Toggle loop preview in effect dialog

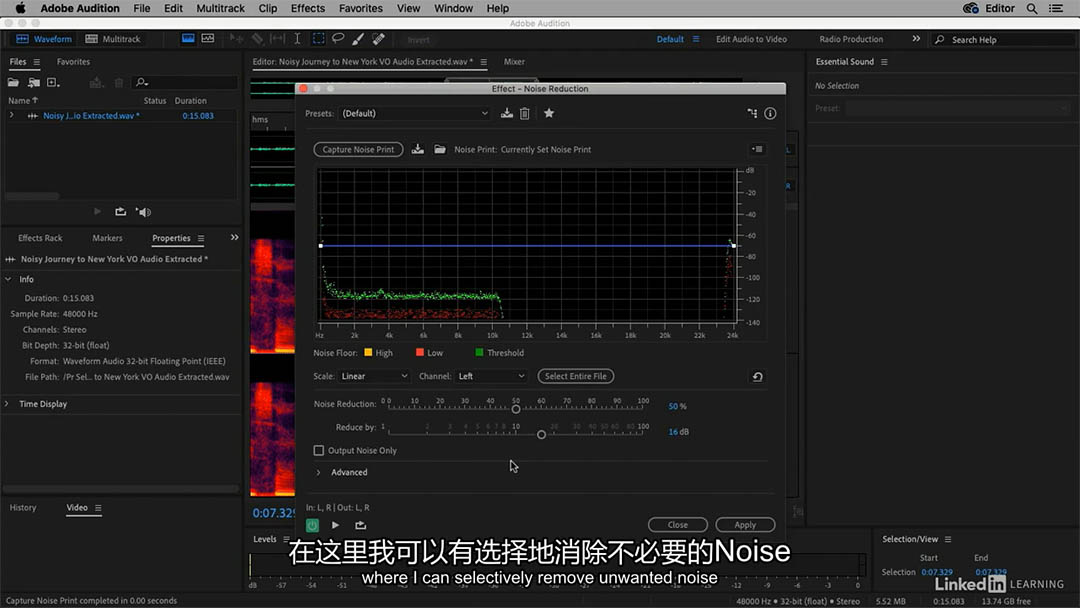tap(360, 525)
